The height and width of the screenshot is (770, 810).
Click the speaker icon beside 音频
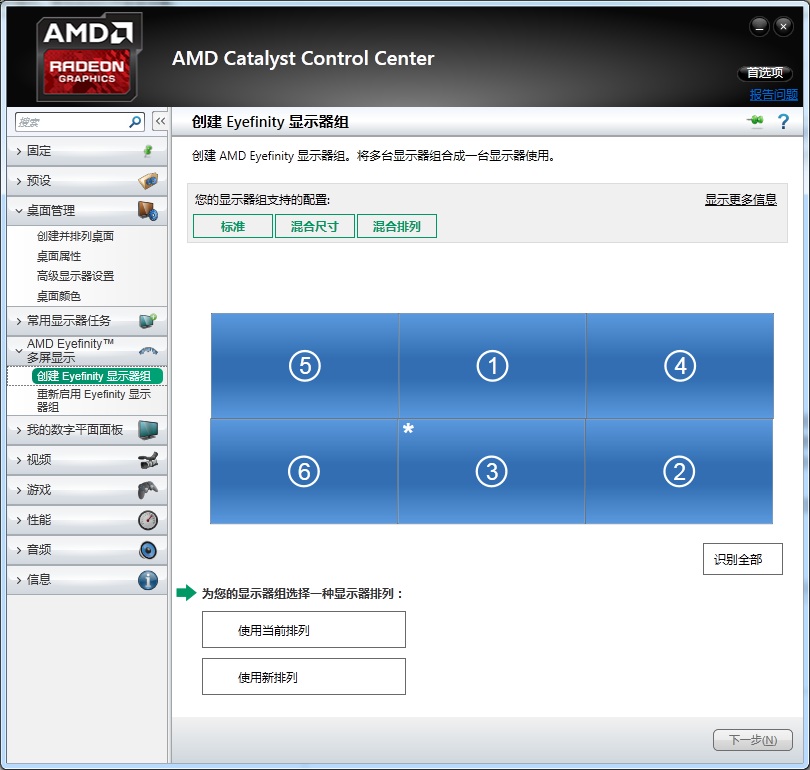148,549
